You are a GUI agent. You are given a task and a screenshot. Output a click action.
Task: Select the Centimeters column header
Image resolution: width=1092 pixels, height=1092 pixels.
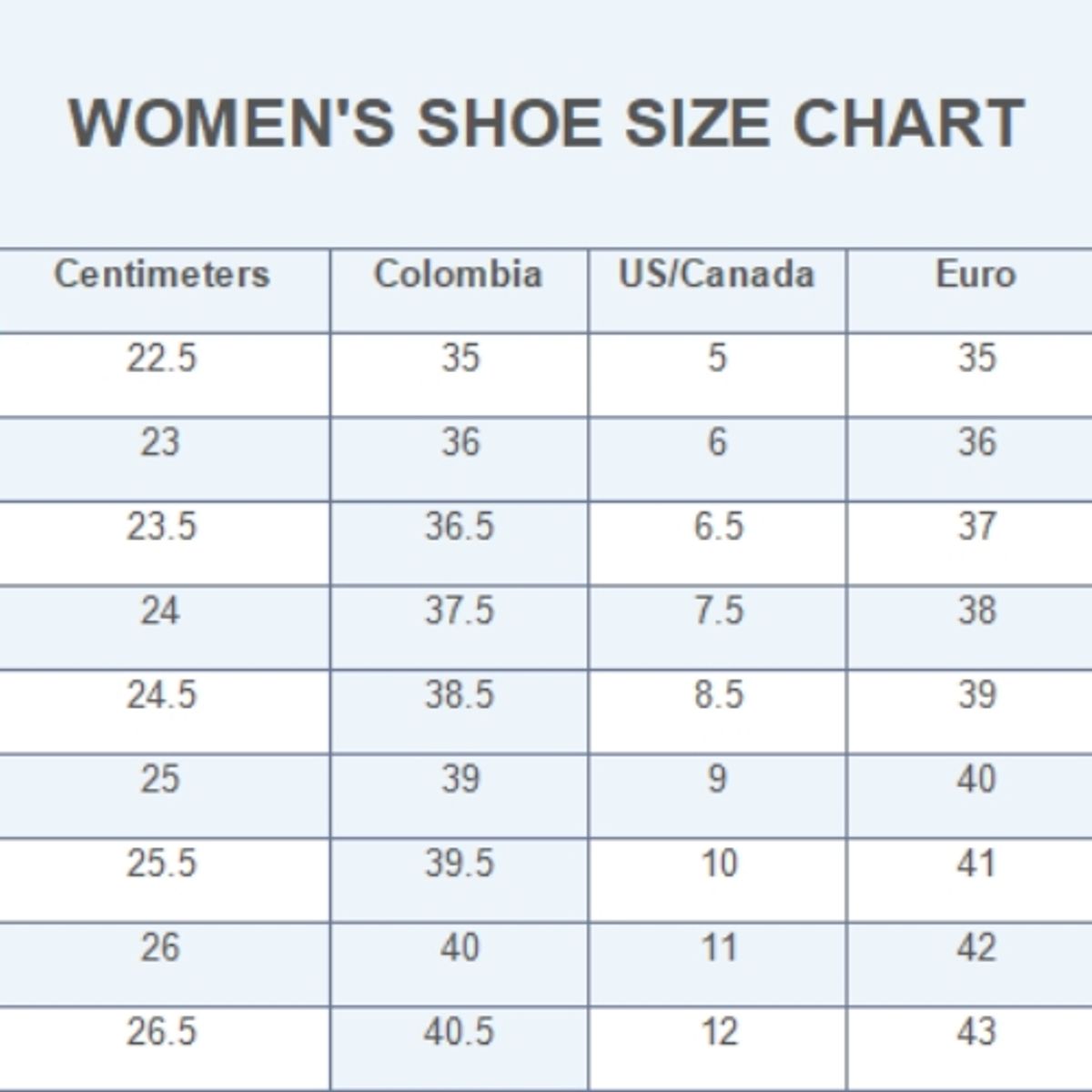pyautogui.click(x=162, y=274)
